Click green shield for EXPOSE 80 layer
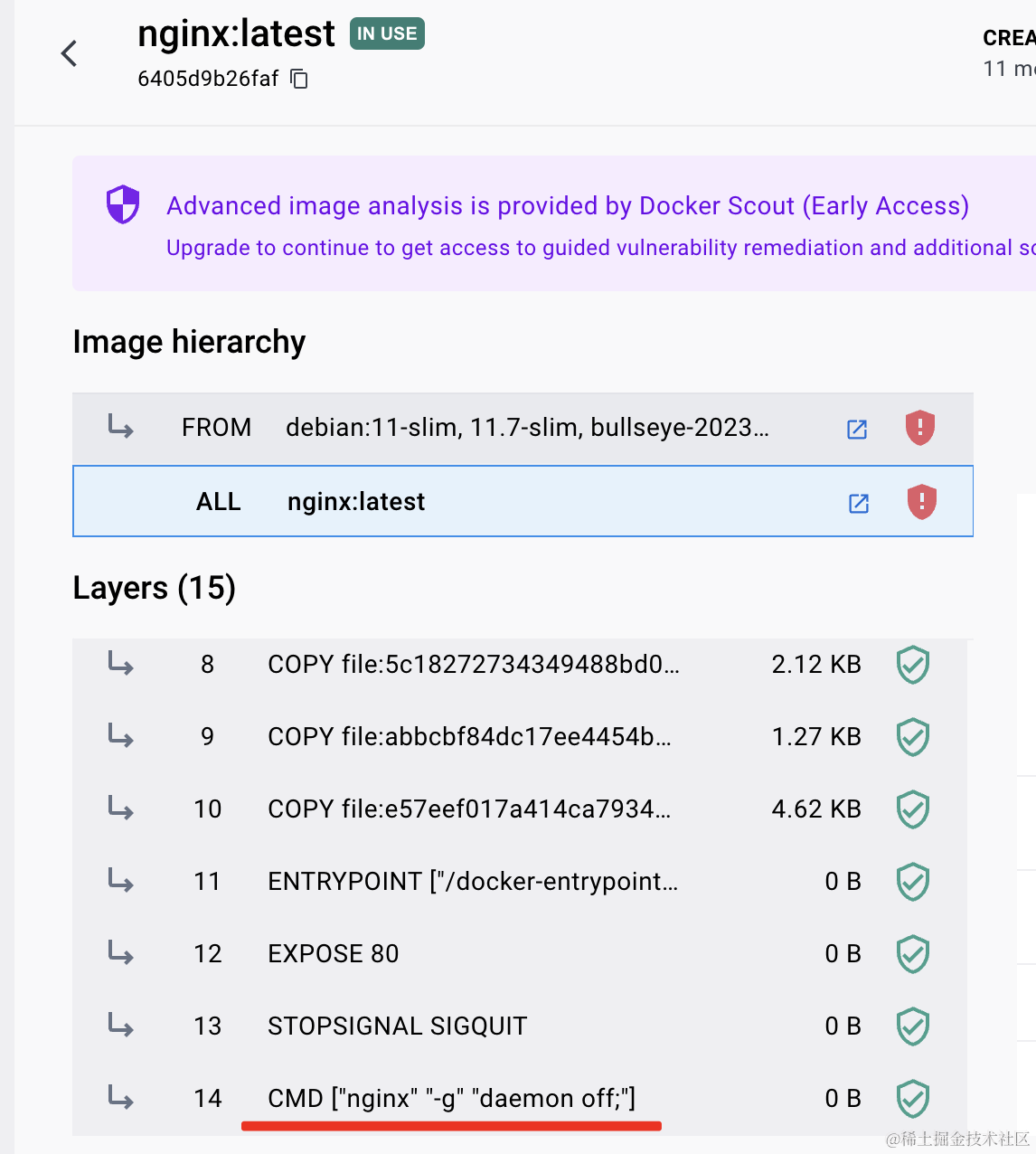1036x1154 pixels. 912,954
